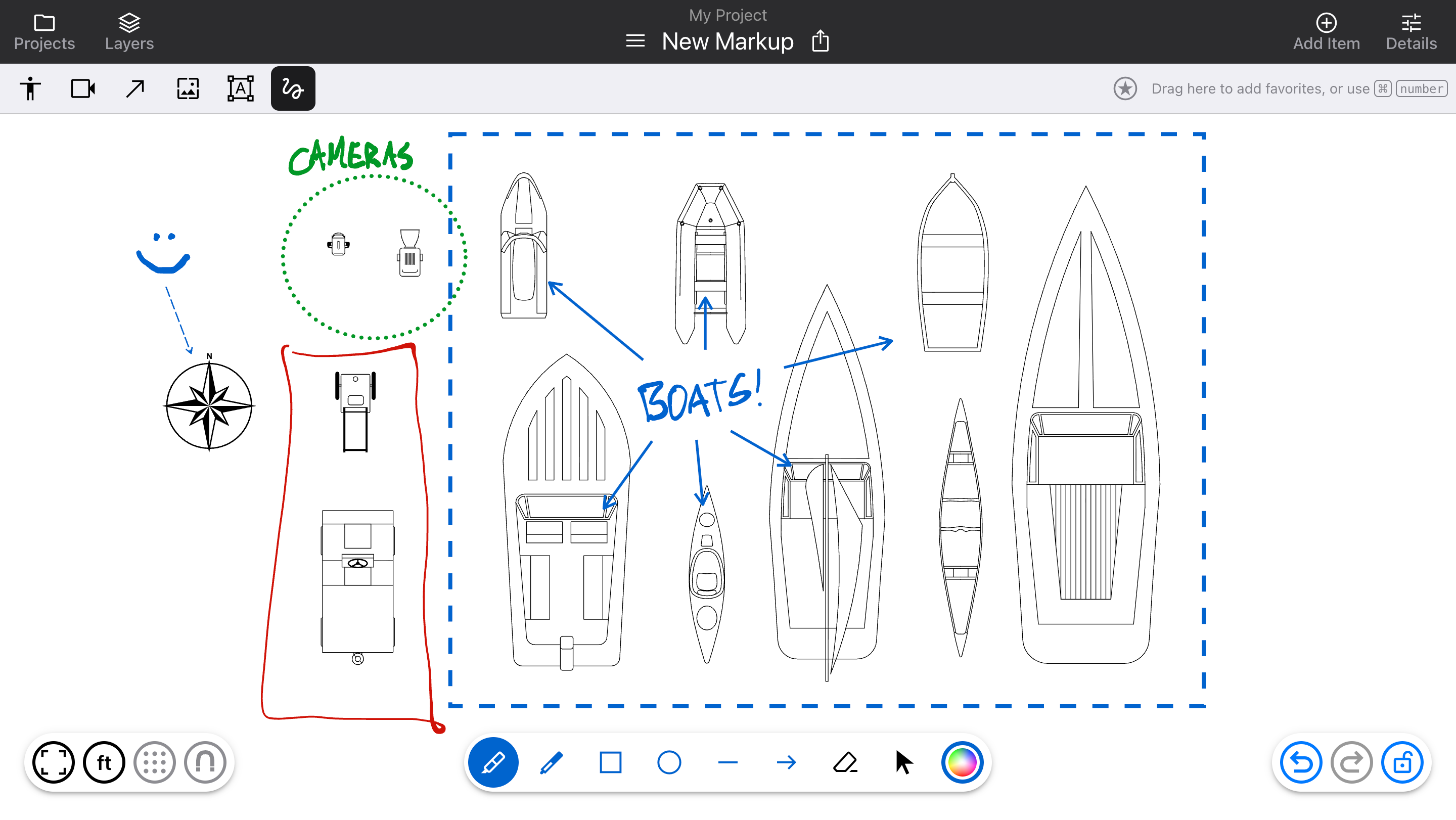This screenshot has width=1456, height=820.
Task: Open the Projects tab
Action: click(x=44, y=32)
